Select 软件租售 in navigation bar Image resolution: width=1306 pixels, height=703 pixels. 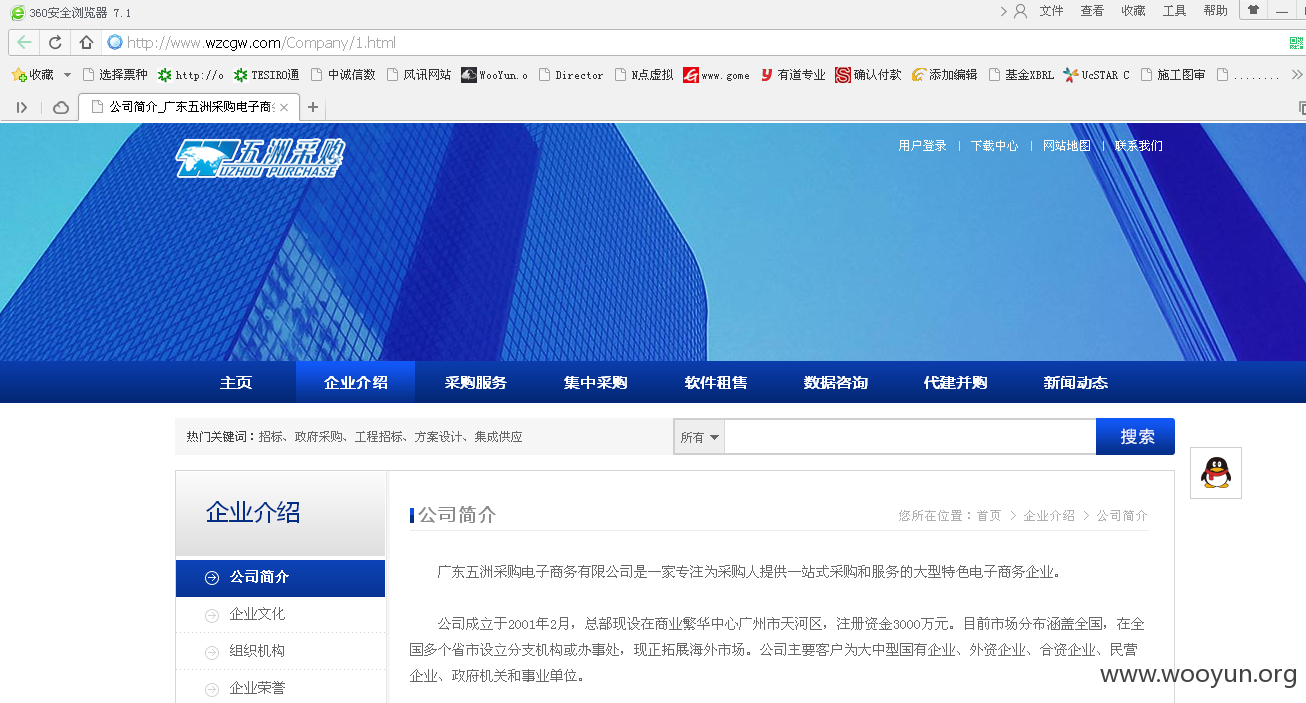(x=716, y=382)
